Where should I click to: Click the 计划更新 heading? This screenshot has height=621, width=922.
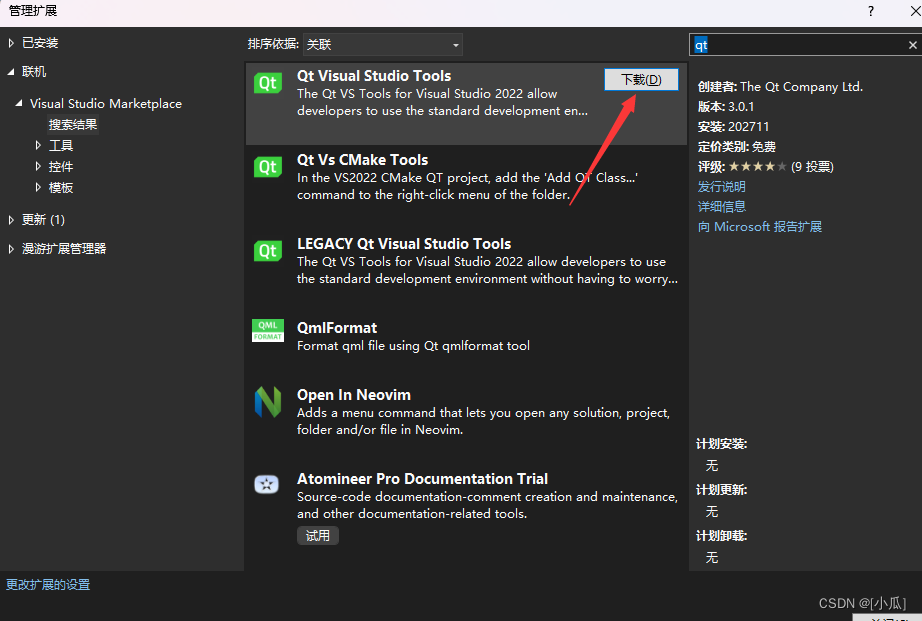tap(721, 490)
